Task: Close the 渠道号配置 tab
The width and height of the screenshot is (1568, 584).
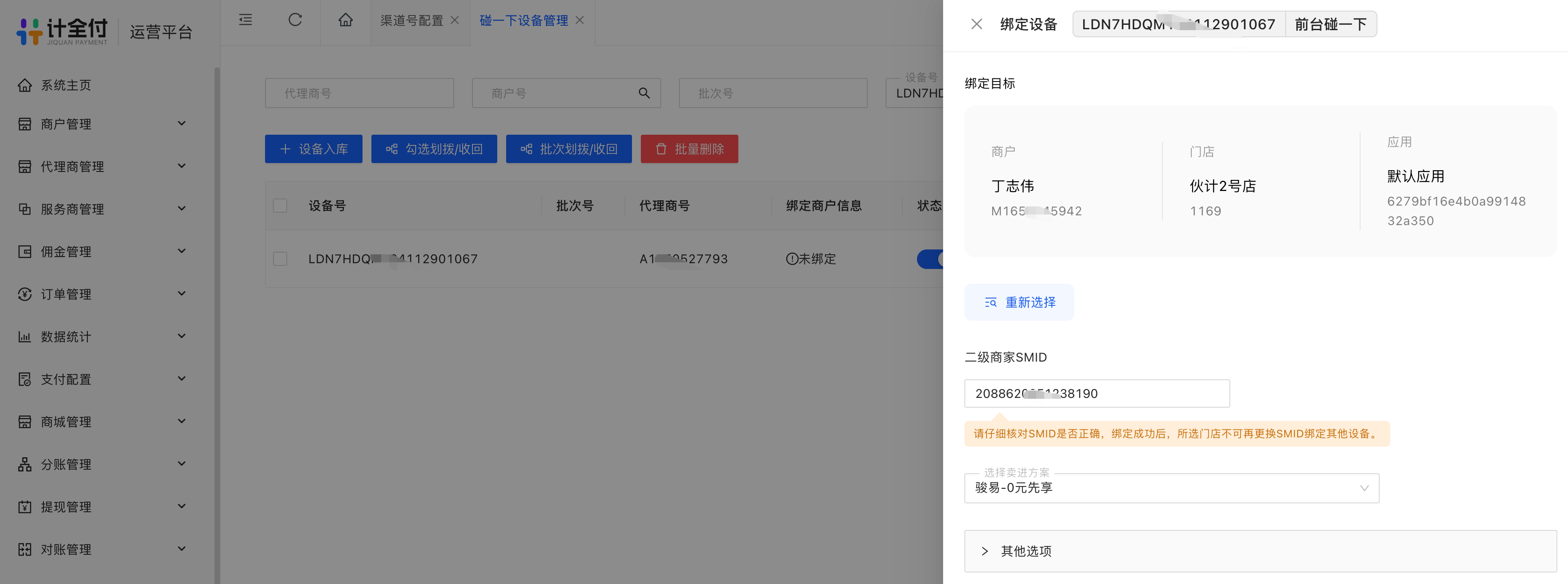Action: pyautogui.click(x=455, y=20)
